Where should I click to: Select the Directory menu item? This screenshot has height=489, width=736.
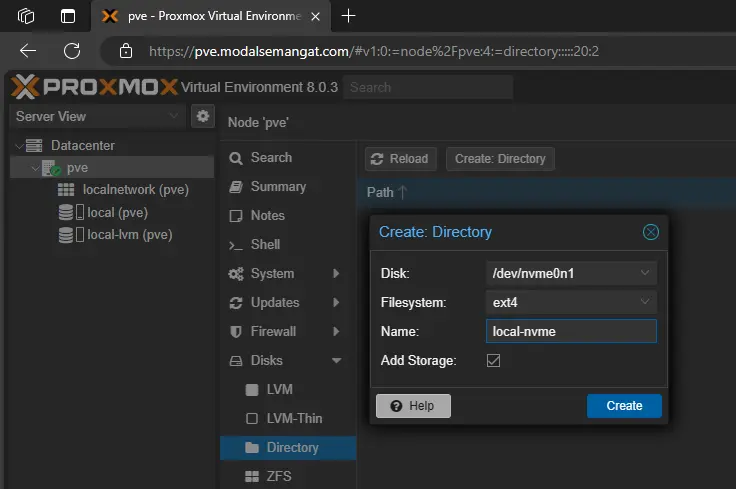(288, 448)
